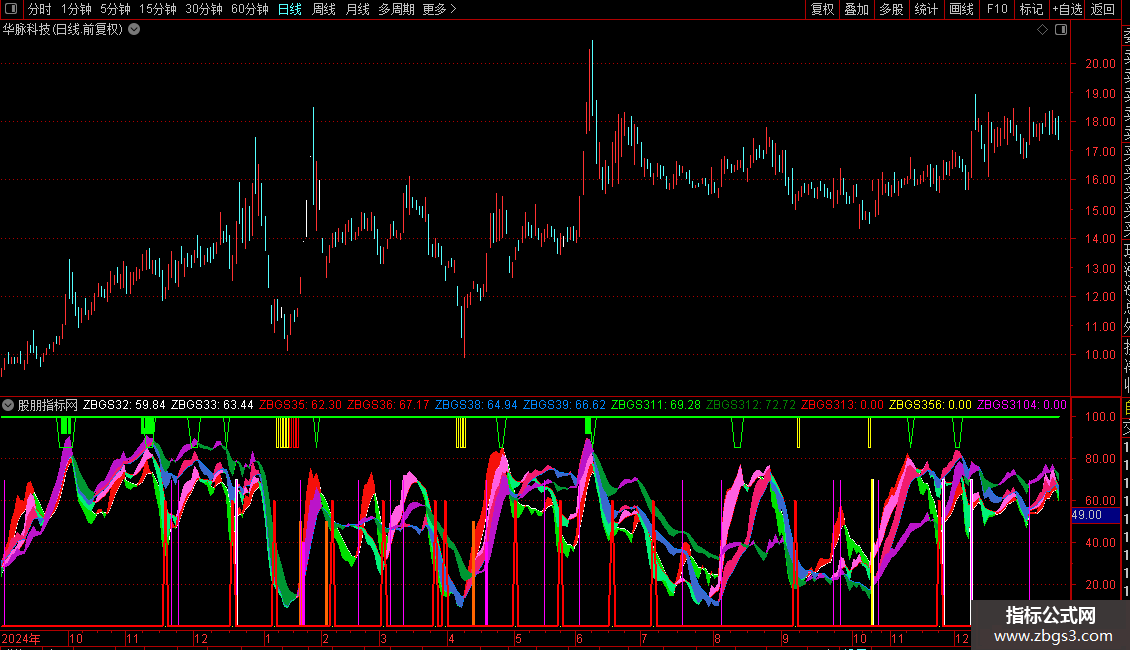Click the diamond icon above price axis
The image size is (1130, 650).
[x=1042, y=30]
